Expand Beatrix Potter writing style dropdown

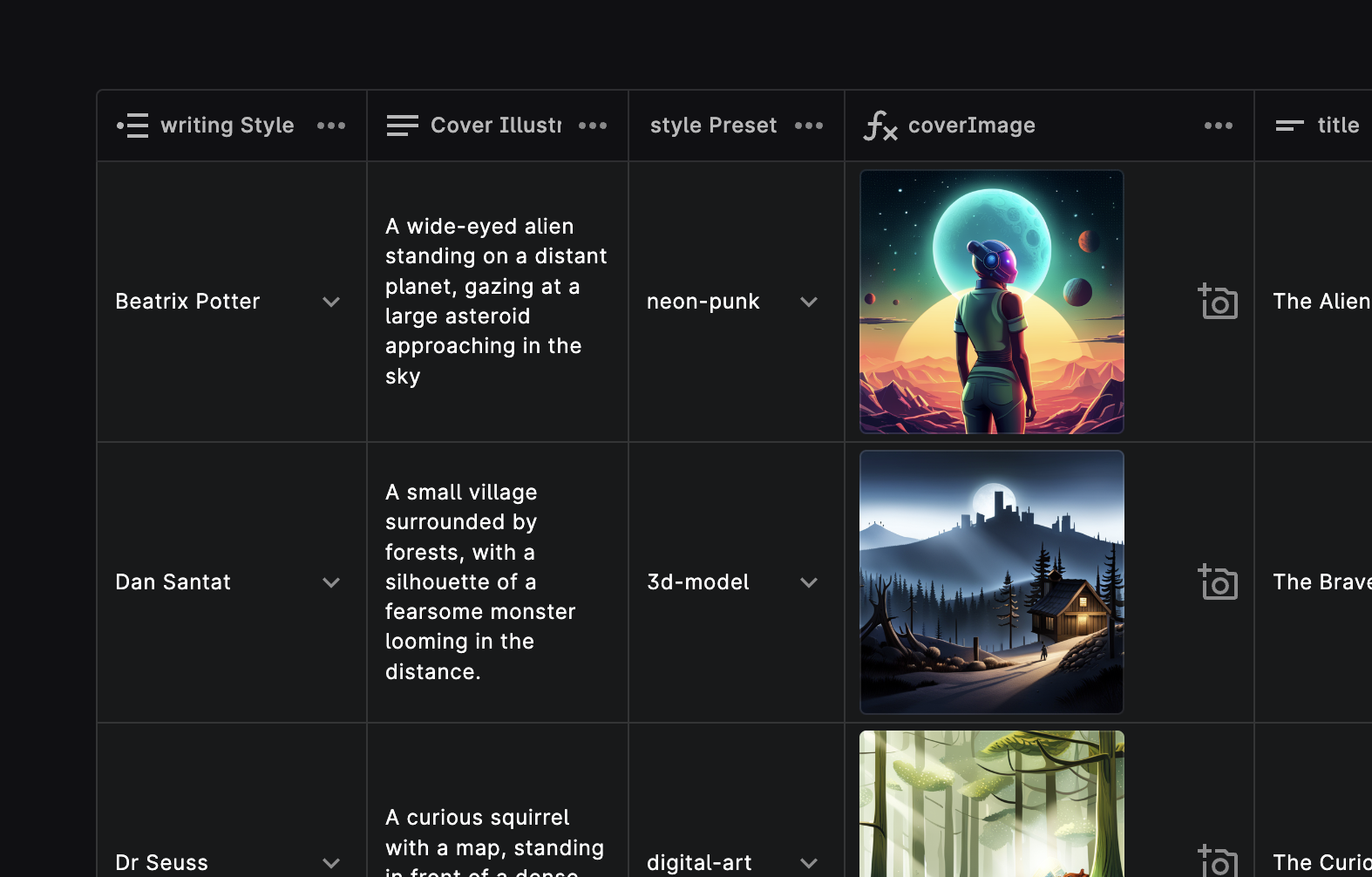tap(331, 302)
